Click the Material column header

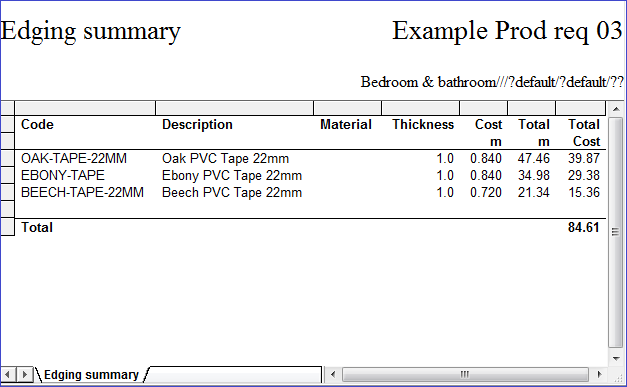345,124
